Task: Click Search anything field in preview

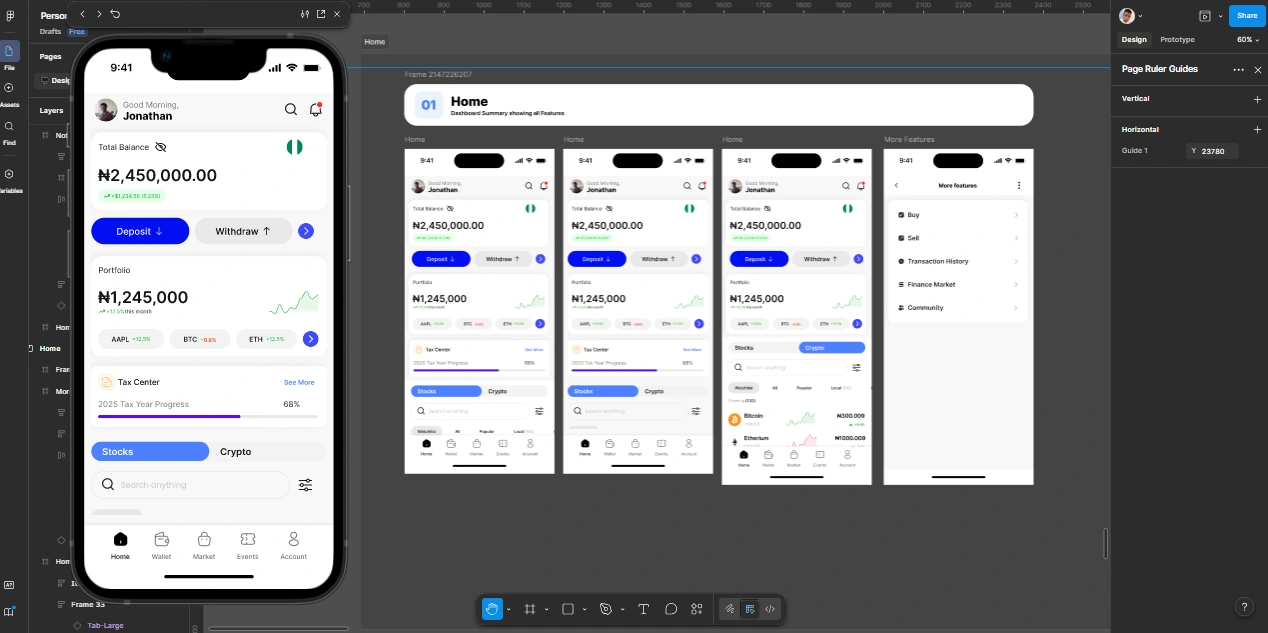Action: (190, 485)
